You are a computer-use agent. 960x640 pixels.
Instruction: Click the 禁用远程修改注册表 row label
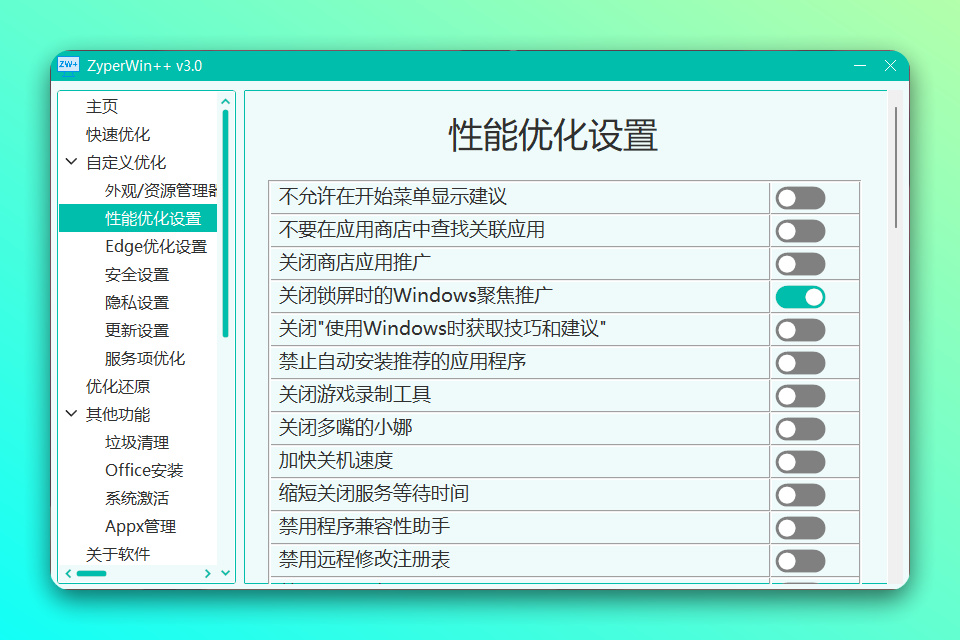(x=364, y=559)
